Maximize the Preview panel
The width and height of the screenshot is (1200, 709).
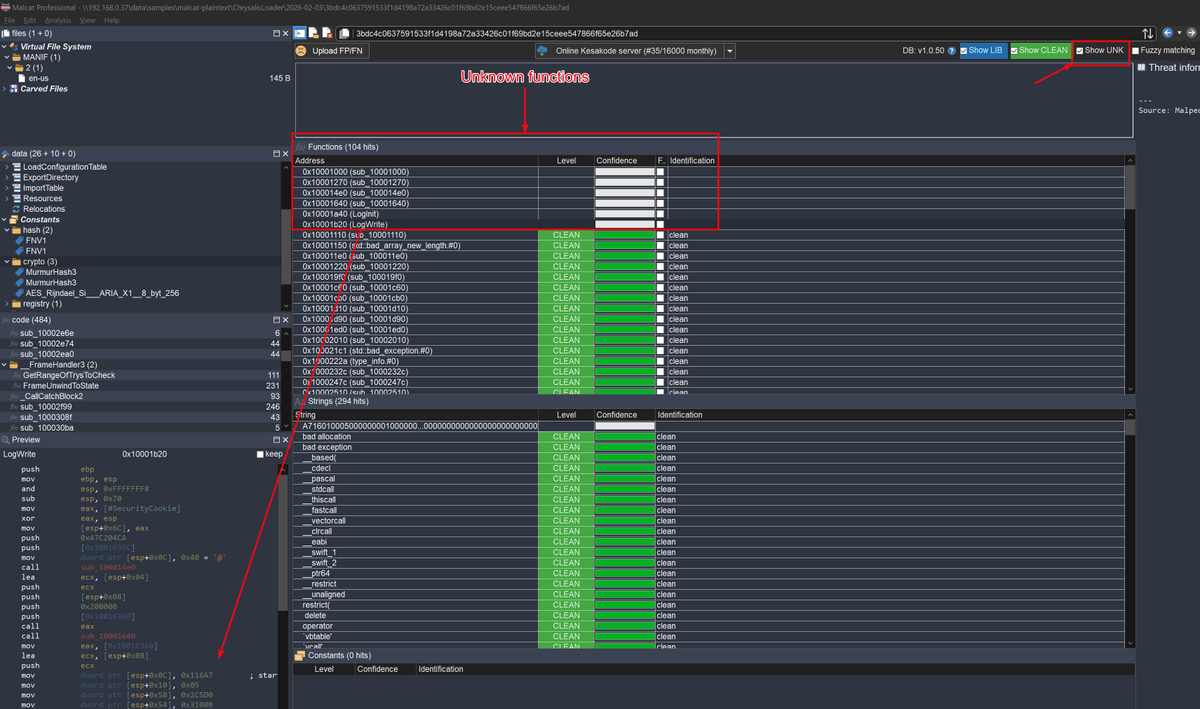click(x=276, y=440)
